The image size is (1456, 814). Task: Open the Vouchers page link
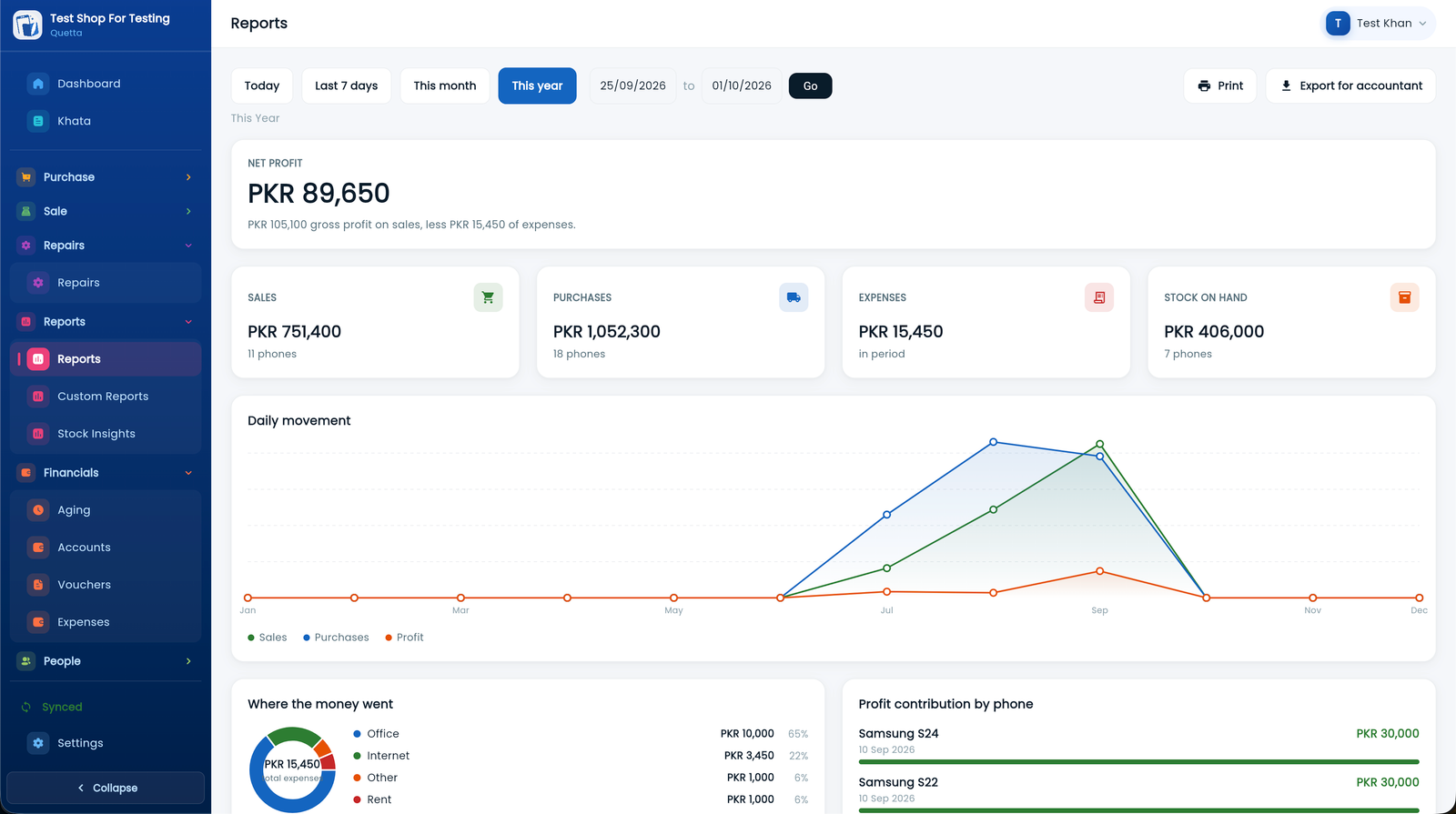tap(106, 585)
